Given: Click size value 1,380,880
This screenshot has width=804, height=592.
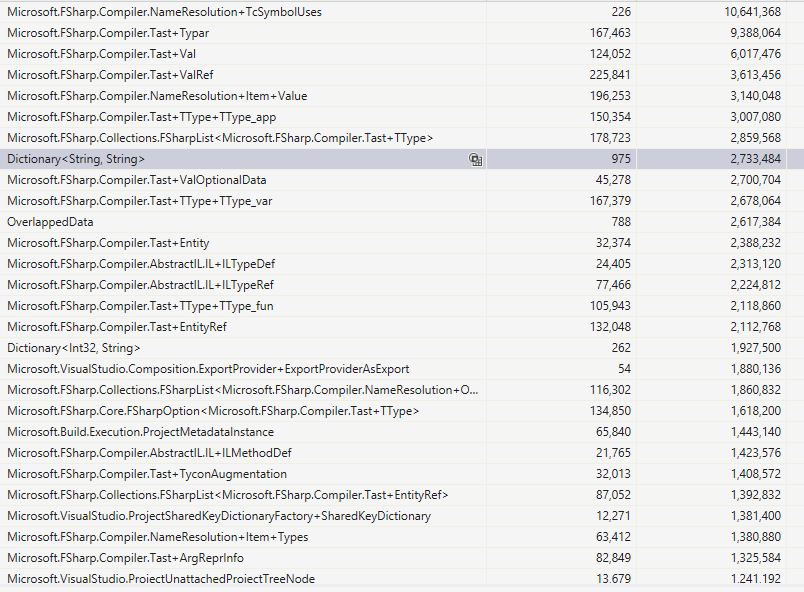Looking at the screenshot, I should click(x=756, y=537).
